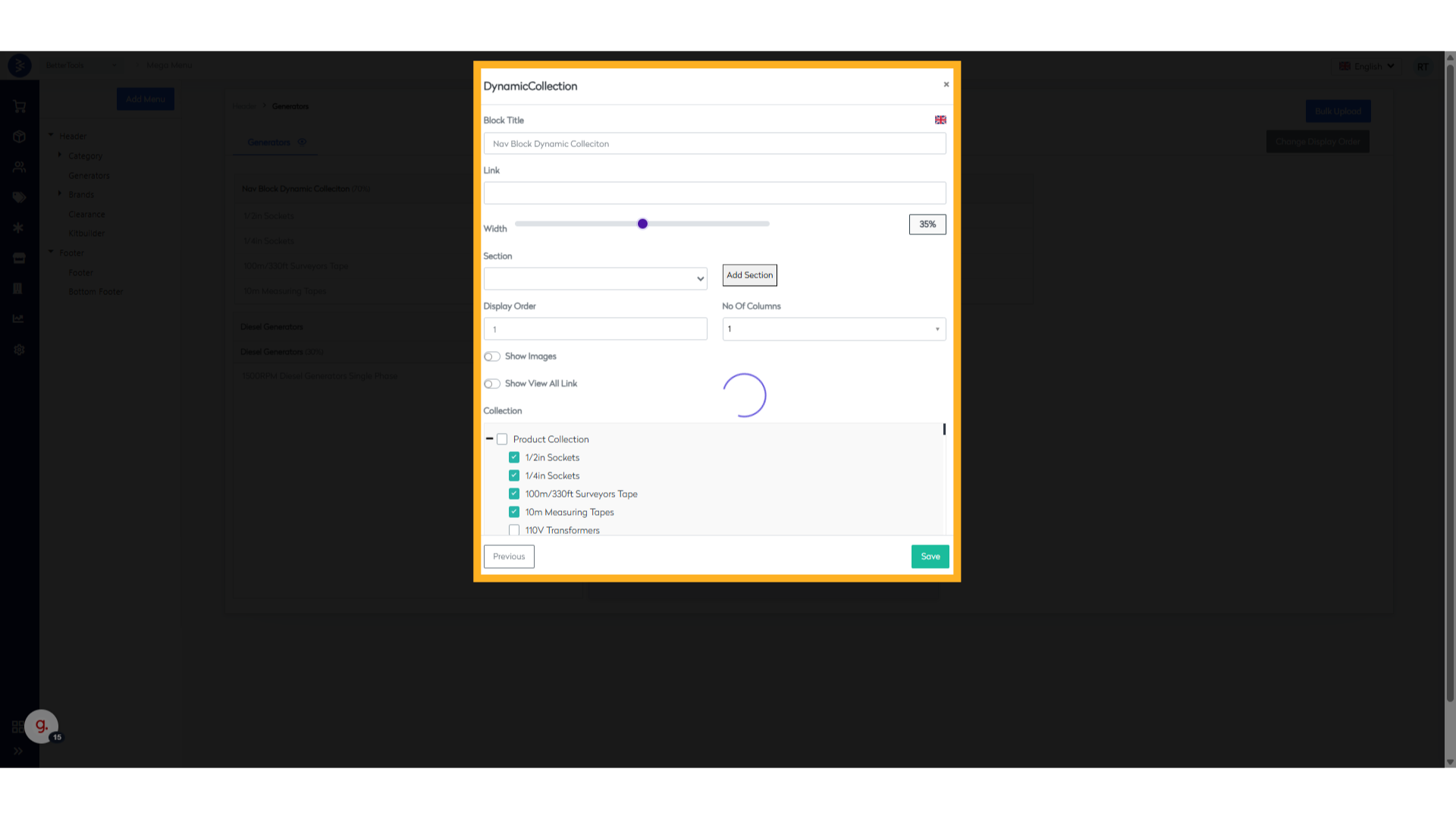The image size is (1456, 819).
Task: Uncheck the 1/4in Sockets checkbox
Action: tap(514, 475)
